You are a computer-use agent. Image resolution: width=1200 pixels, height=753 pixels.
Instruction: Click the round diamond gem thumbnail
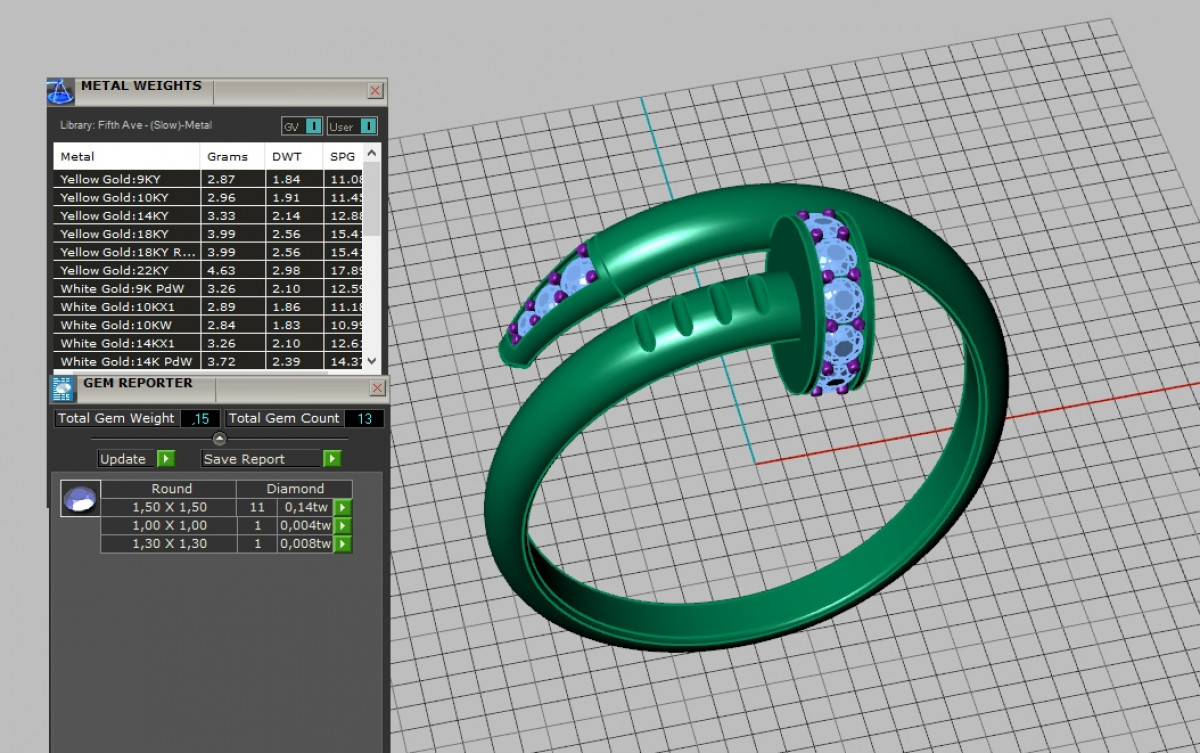coord(80,498)
